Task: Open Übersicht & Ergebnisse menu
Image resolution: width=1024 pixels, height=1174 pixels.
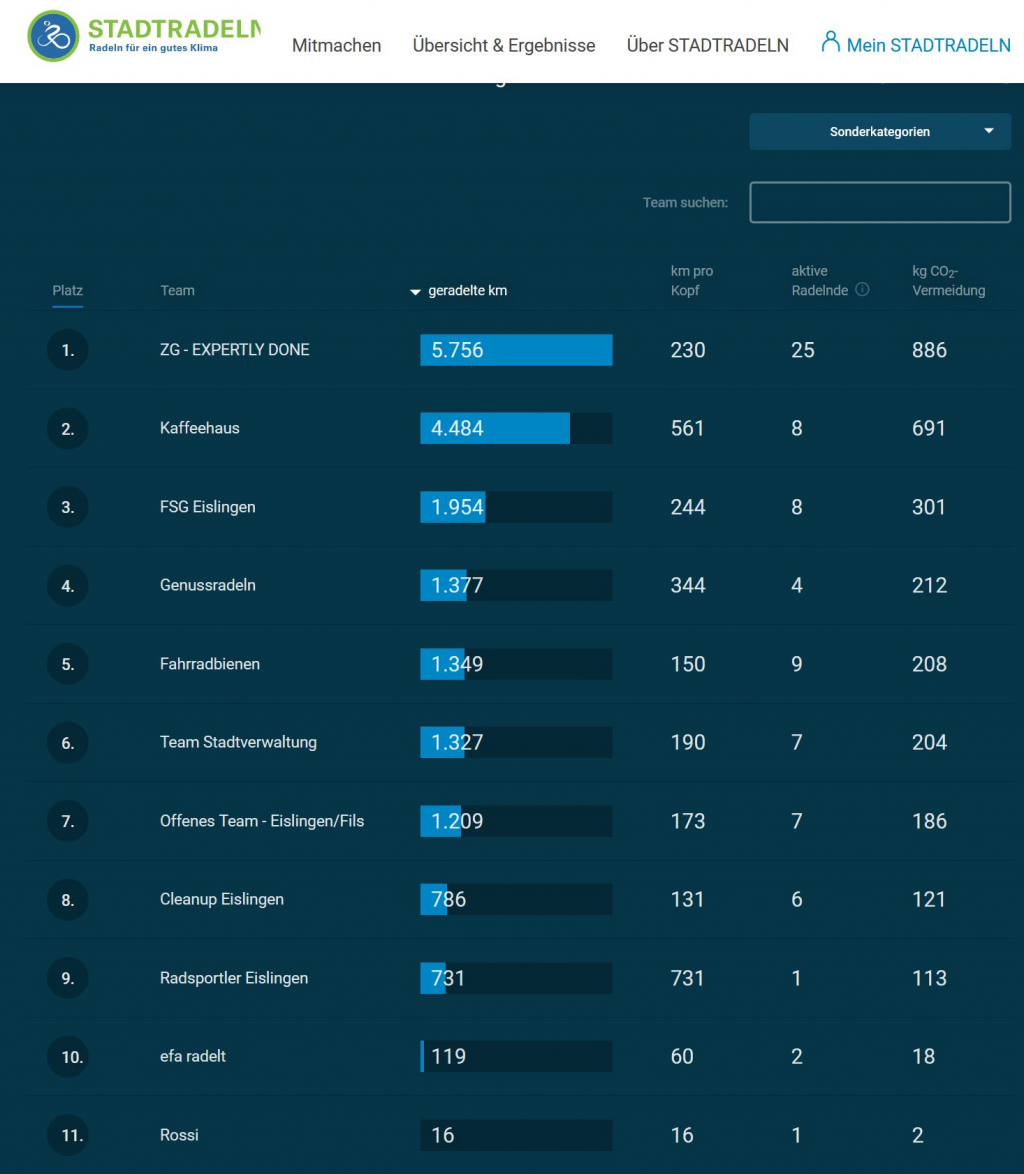Action: coord(503,45)
